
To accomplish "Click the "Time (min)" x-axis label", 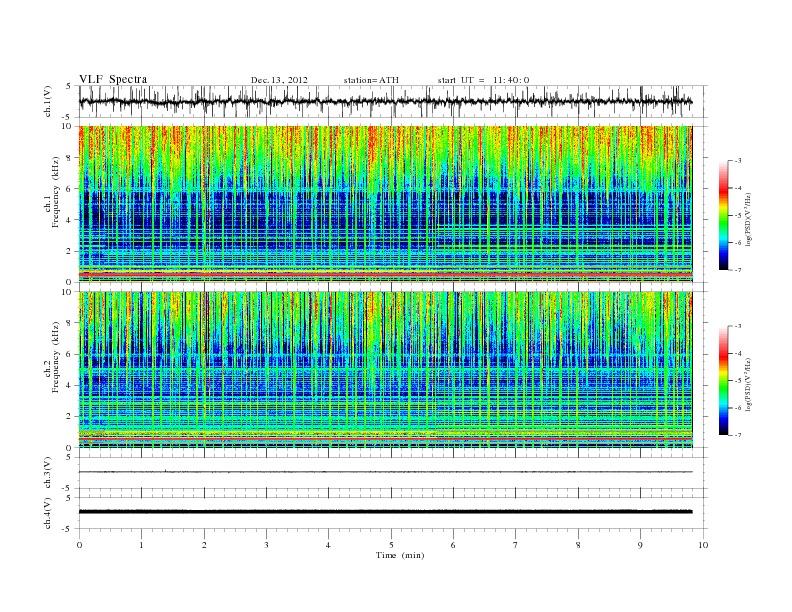I will click(400, 555).
